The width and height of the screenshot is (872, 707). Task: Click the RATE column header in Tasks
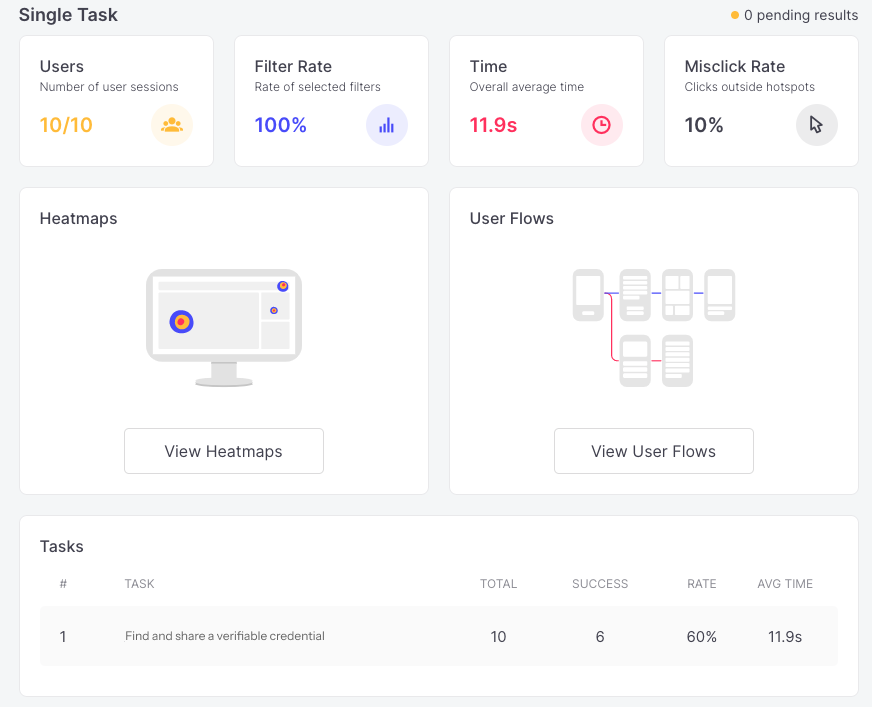click(701, 584)
